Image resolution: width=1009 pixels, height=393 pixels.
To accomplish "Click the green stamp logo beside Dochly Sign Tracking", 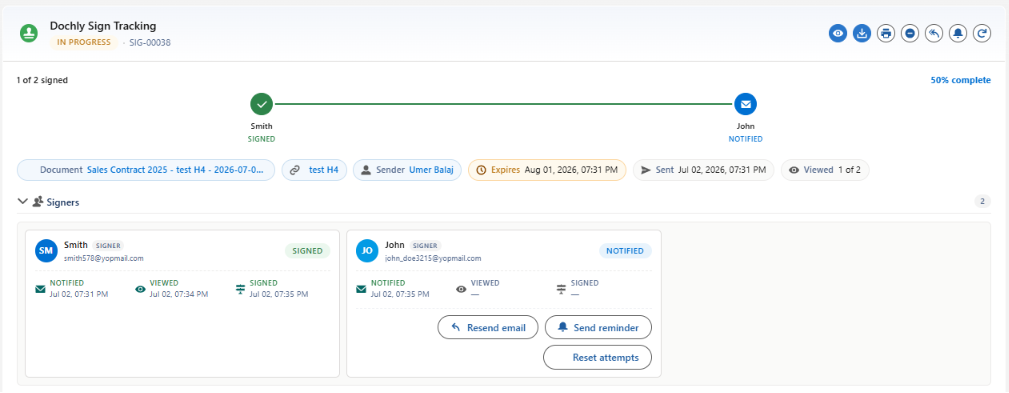I will pyautogui.click(x=29, y=33).
